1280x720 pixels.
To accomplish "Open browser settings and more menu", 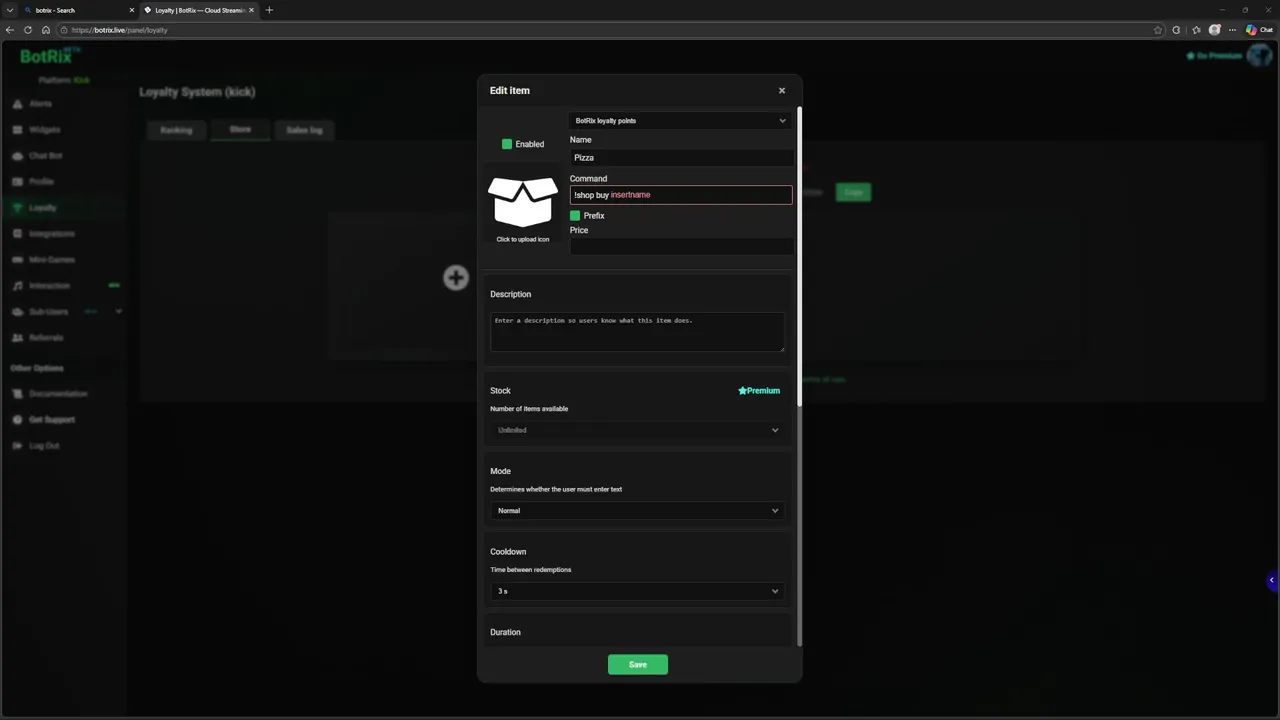I will [x=1233, y=30].
